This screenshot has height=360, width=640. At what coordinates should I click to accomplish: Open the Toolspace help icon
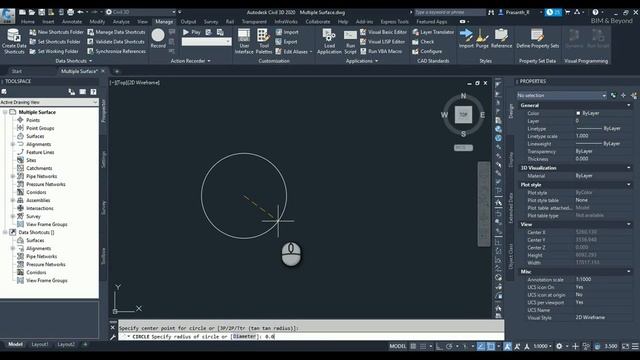click(x=93, y=92)
